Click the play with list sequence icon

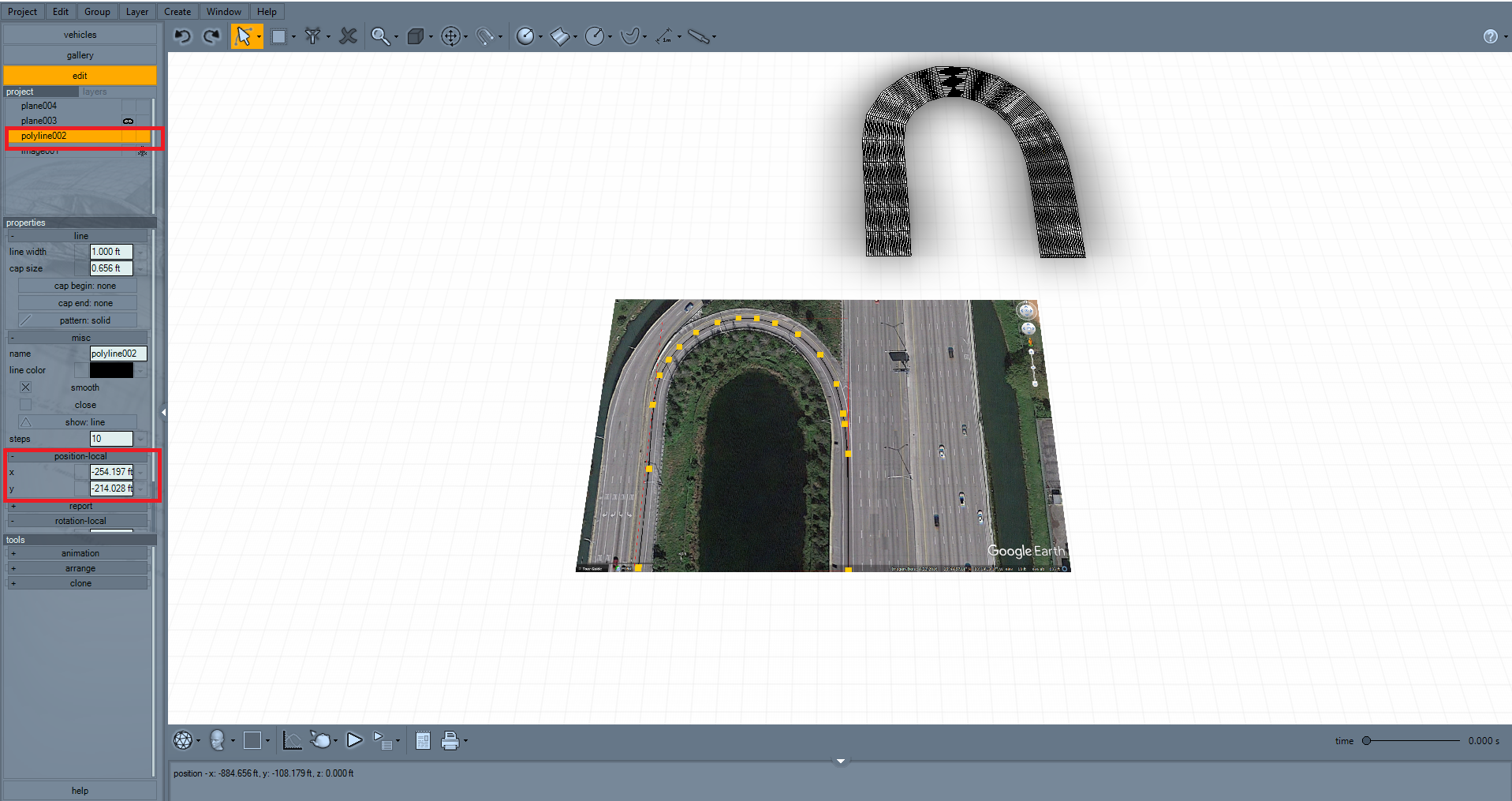(x=383, y=740)
